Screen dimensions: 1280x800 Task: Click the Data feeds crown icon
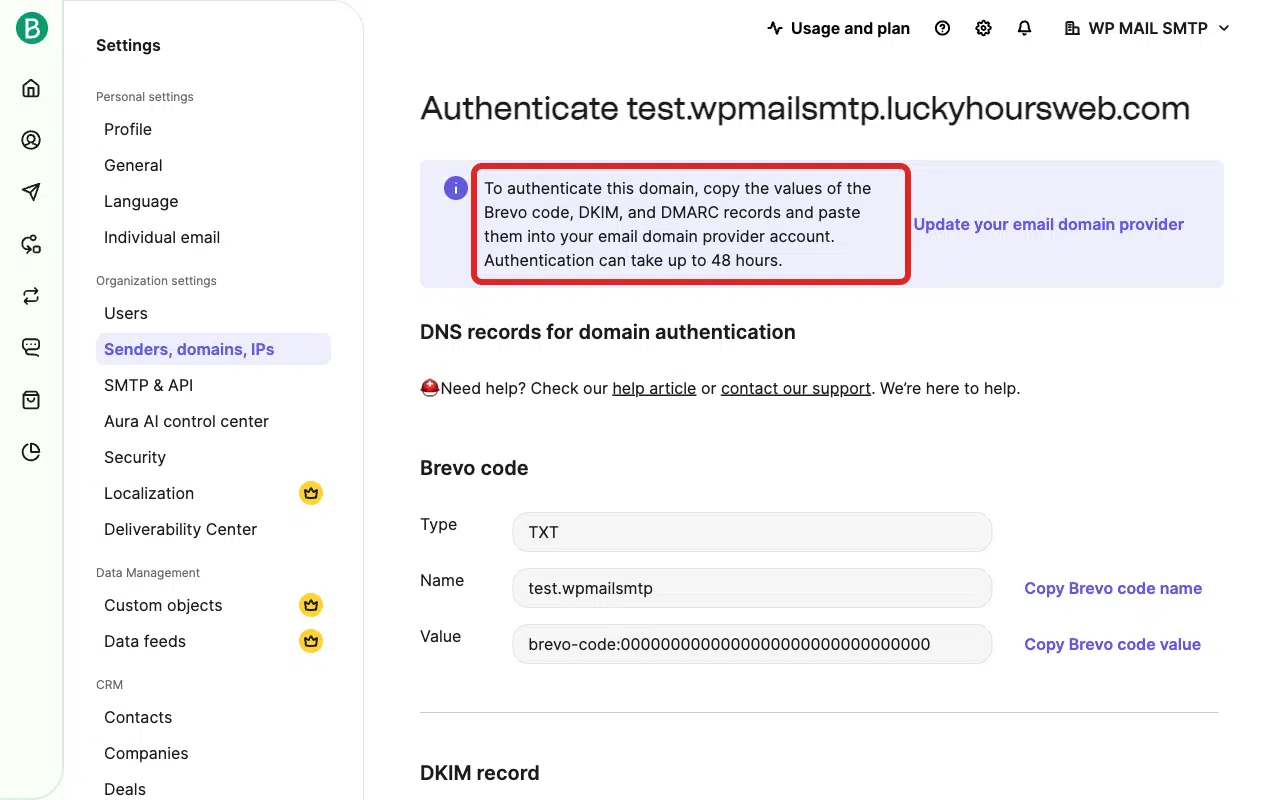(x=311, y=641)
